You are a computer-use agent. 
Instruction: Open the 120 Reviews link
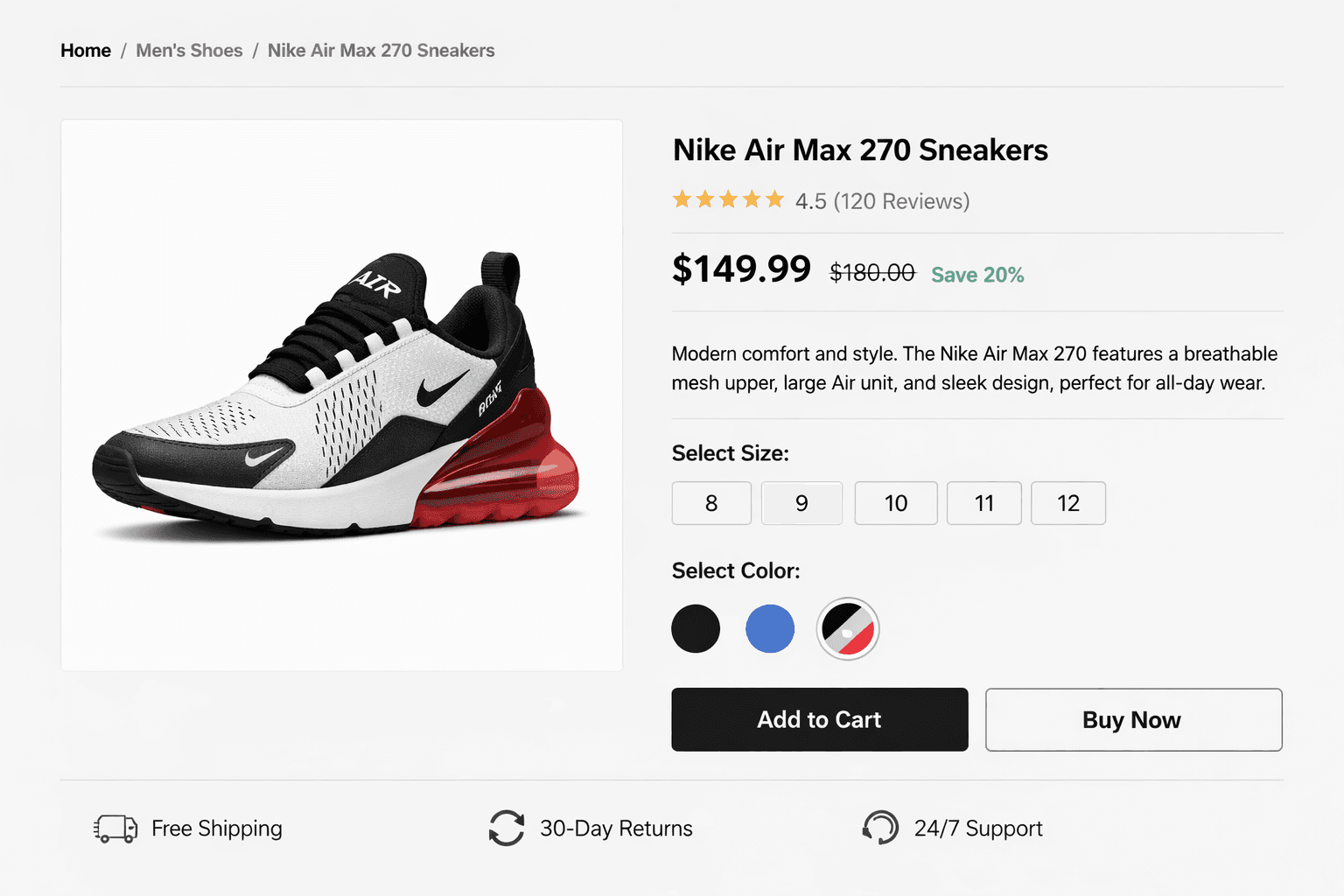(x=902, y=201)
